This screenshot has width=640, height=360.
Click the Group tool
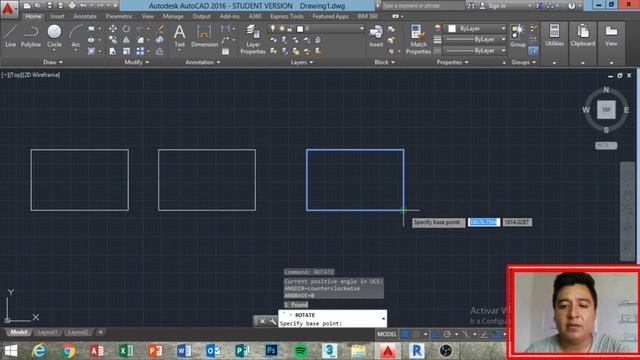(x=518, y=36)
